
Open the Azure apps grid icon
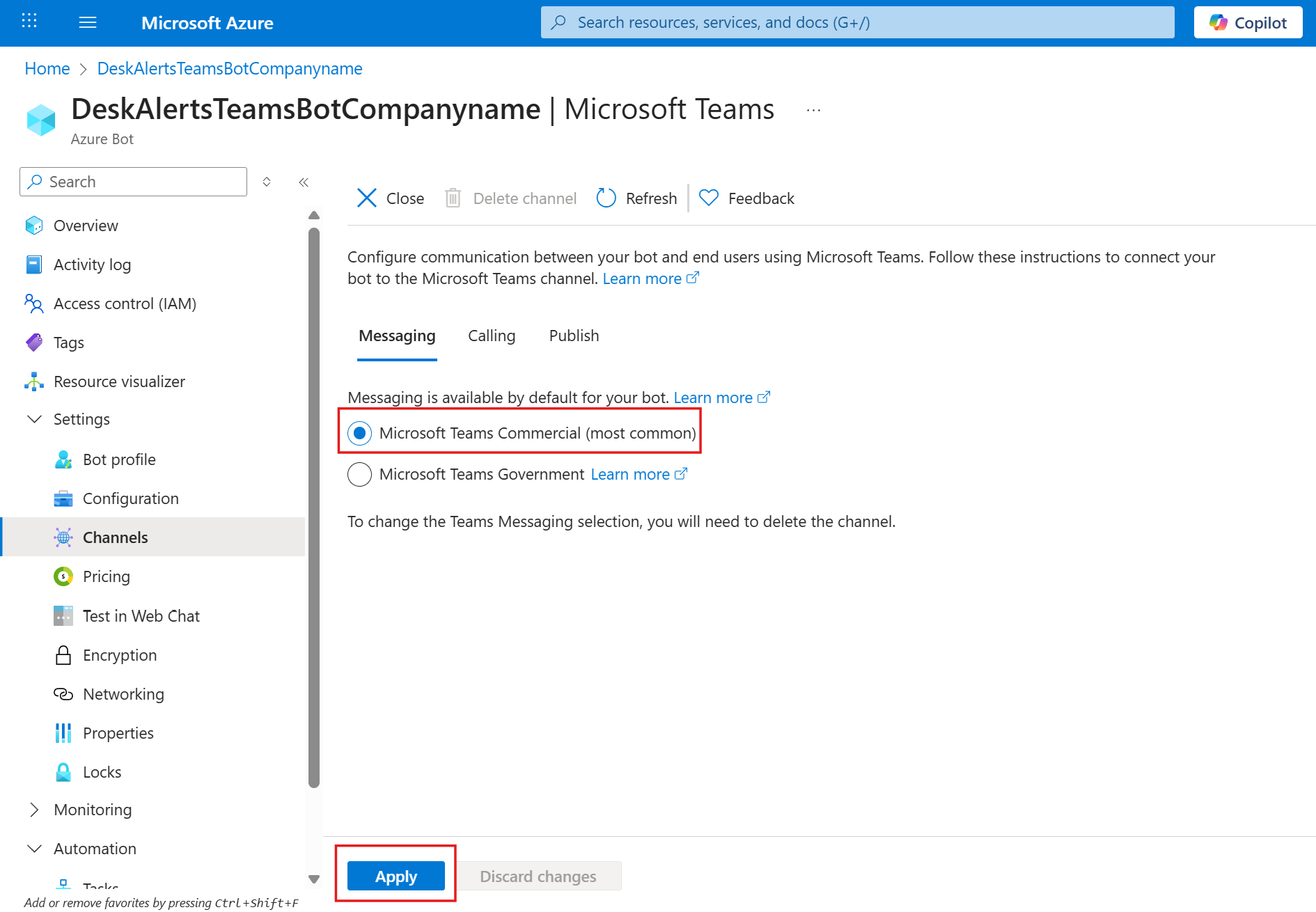29,22
